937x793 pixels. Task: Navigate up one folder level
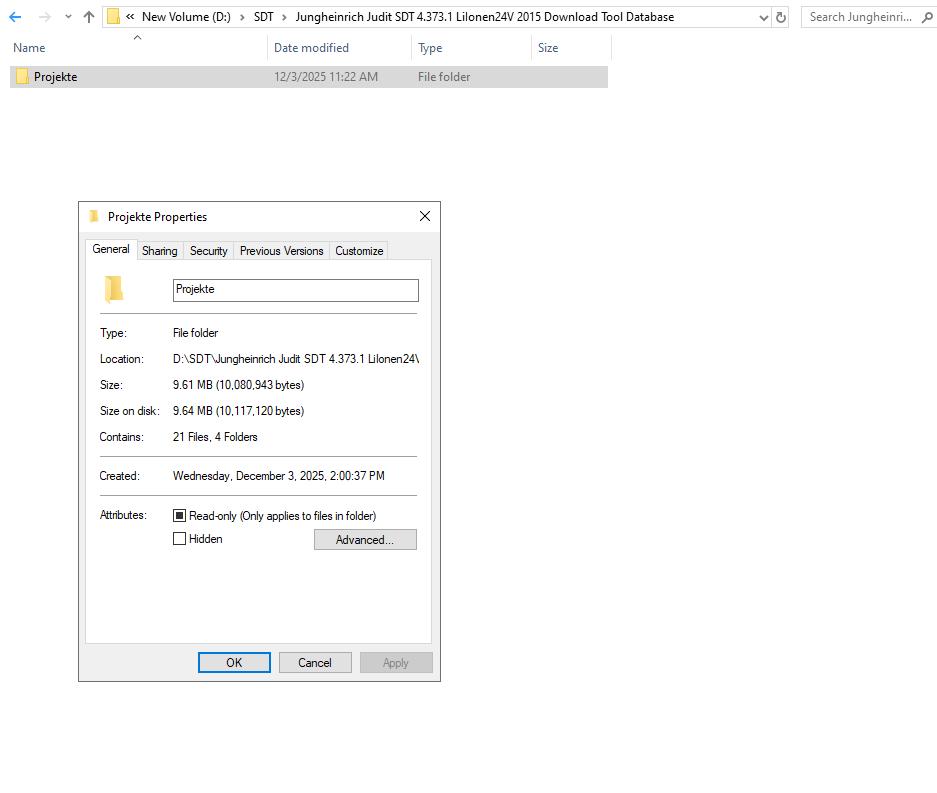tap(88, 17)
